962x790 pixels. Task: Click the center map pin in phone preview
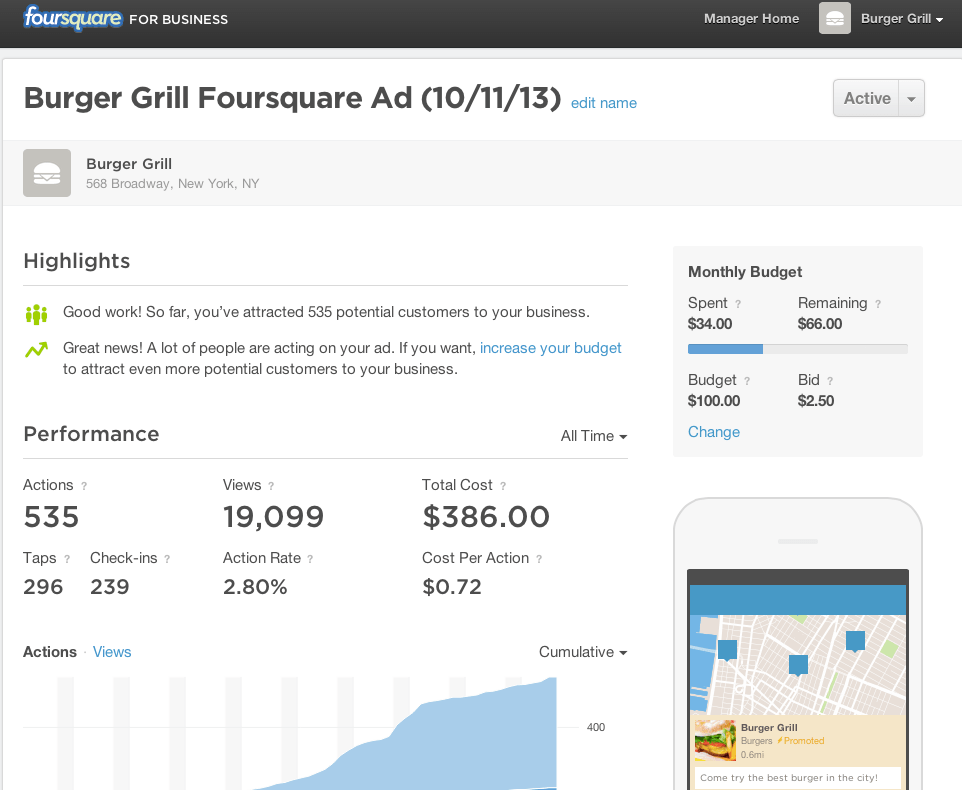tap(798, 665)
